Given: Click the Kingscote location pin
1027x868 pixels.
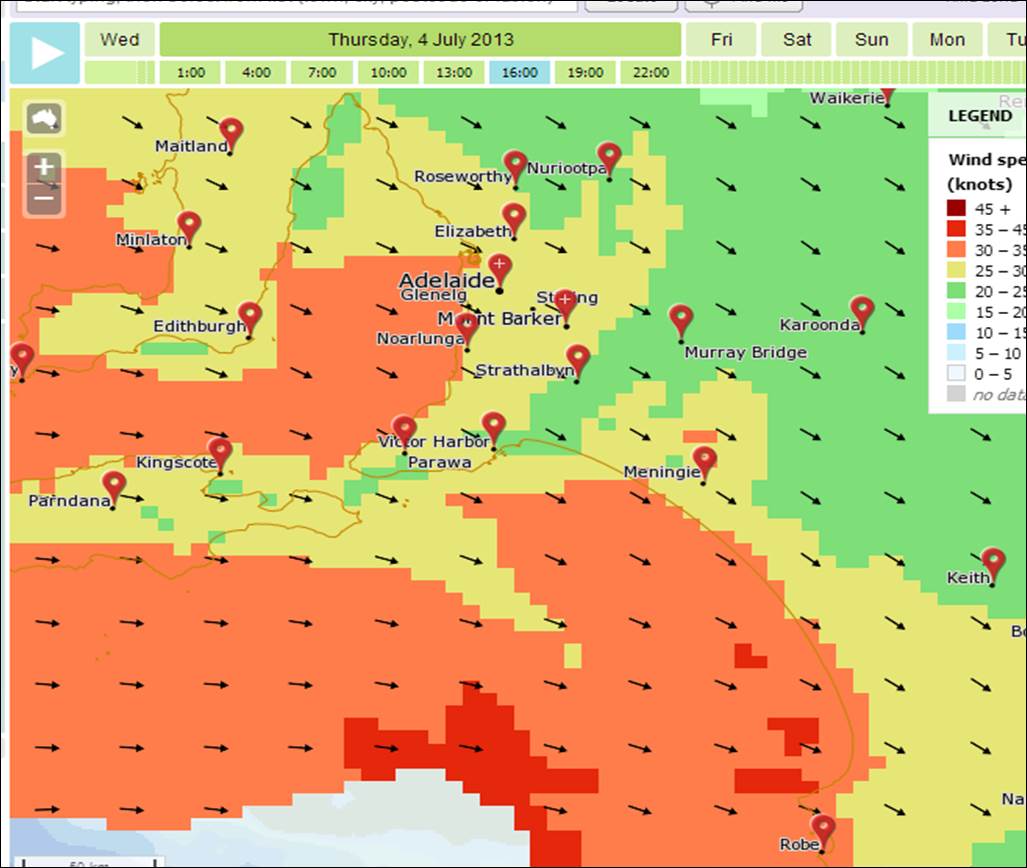Looking at the screenshot, I should pos(220,453).
